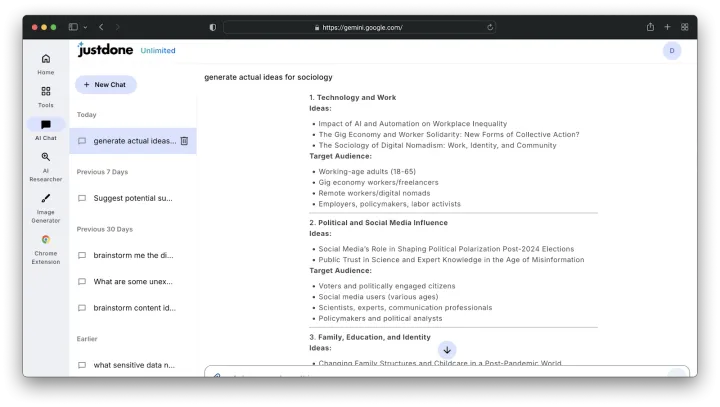The image size is (720, 407).
Task: Open the 'brainstorm content id...' chat
Action: click(133, 308)
